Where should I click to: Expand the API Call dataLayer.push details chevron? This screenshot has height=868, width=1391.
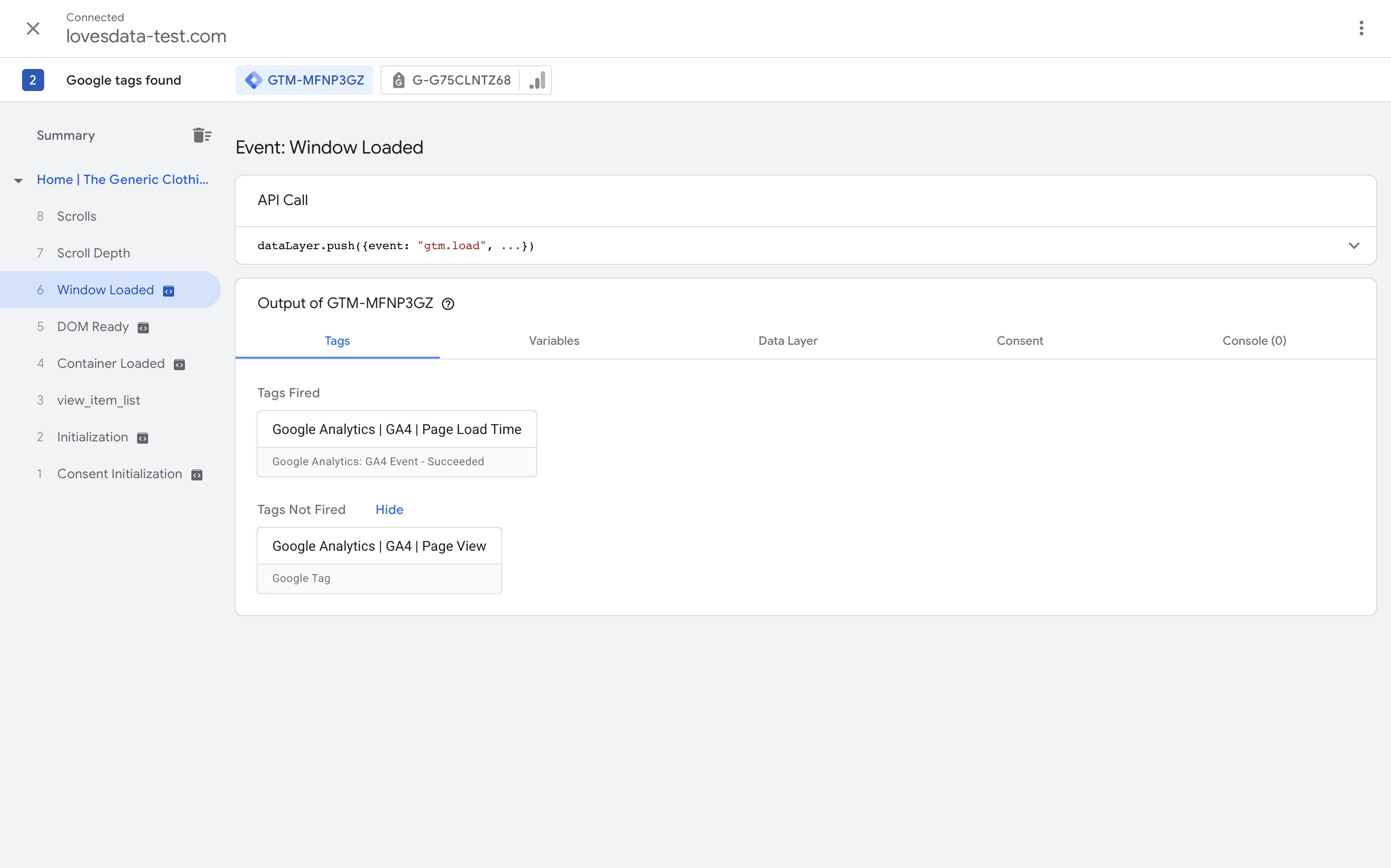[1354, 246]
